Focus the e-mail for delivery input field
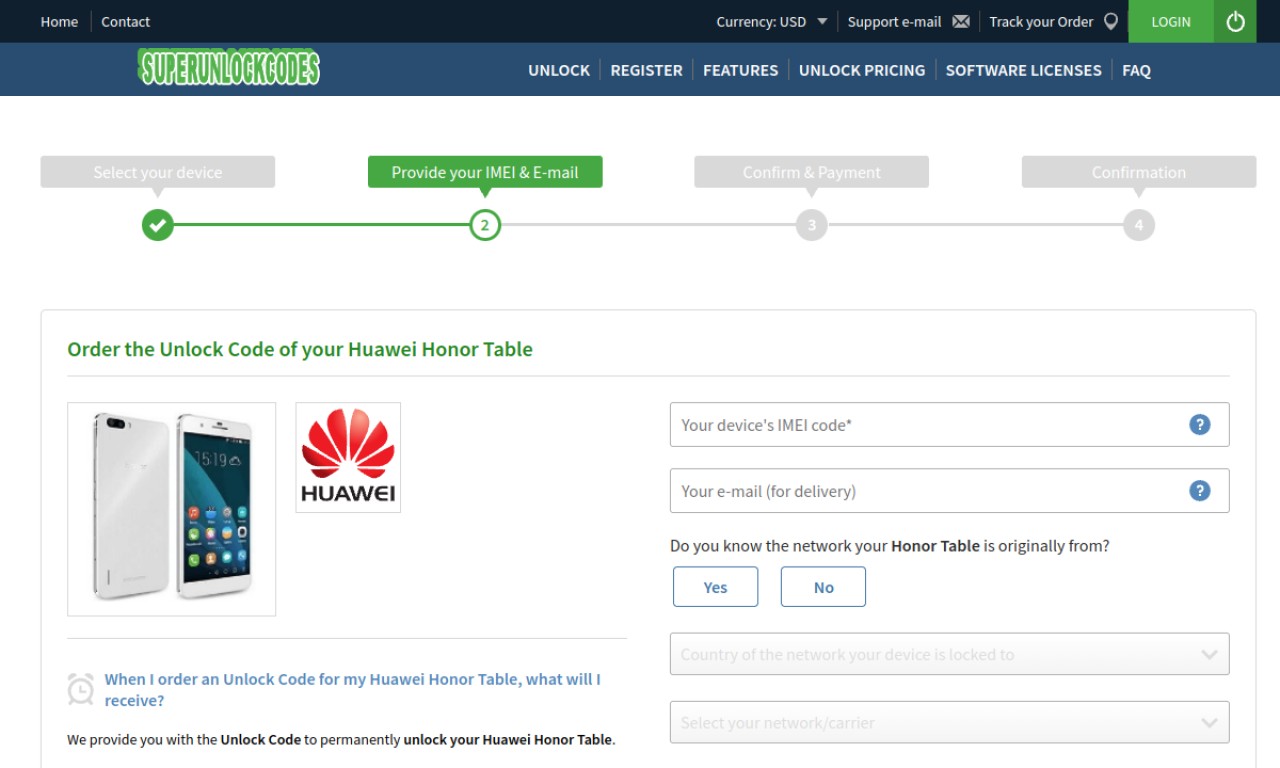This screenshot has width=1280, height=768. click(949, 491)
